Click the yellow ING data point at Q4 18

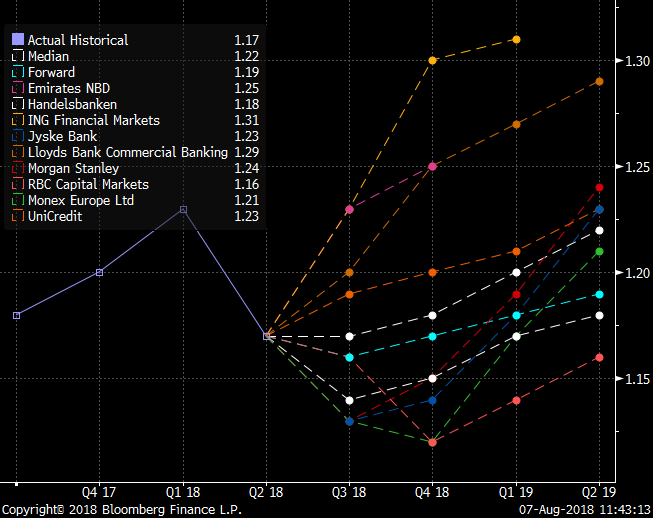click(433, 60)
